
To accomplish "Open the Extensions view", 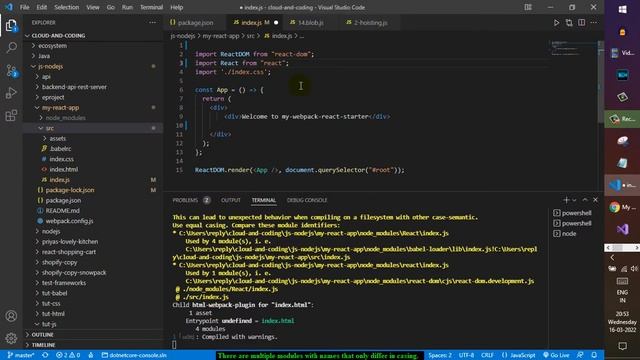I will click(11, 116).
